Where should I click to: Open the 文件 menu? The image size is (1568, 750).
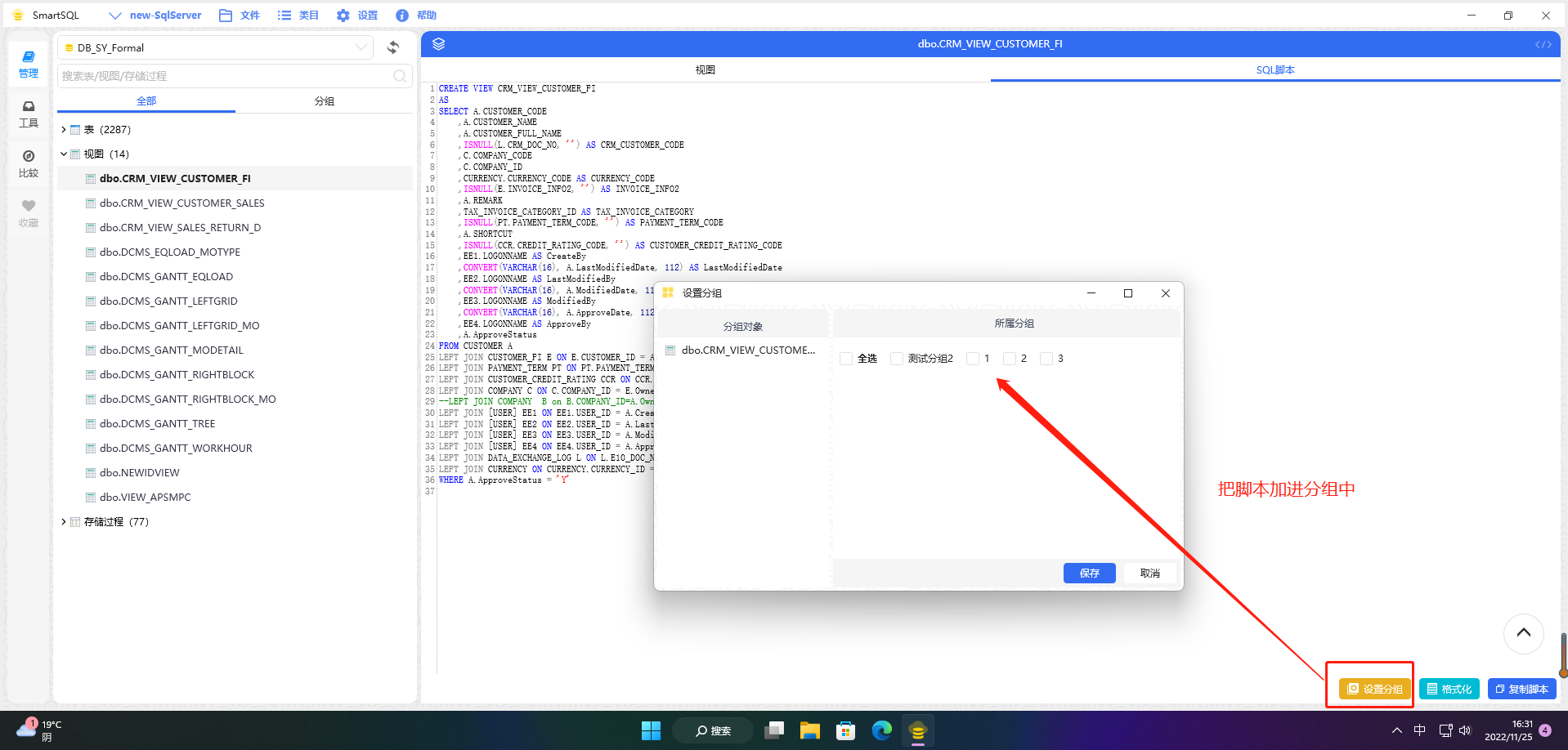(x=240, y=16)
